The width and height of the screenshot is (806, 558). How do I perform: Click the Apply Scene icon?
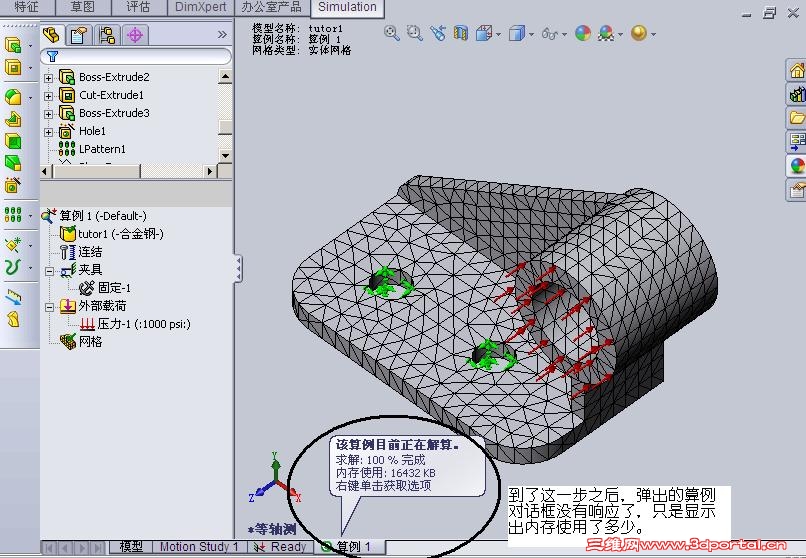point(606,33)
